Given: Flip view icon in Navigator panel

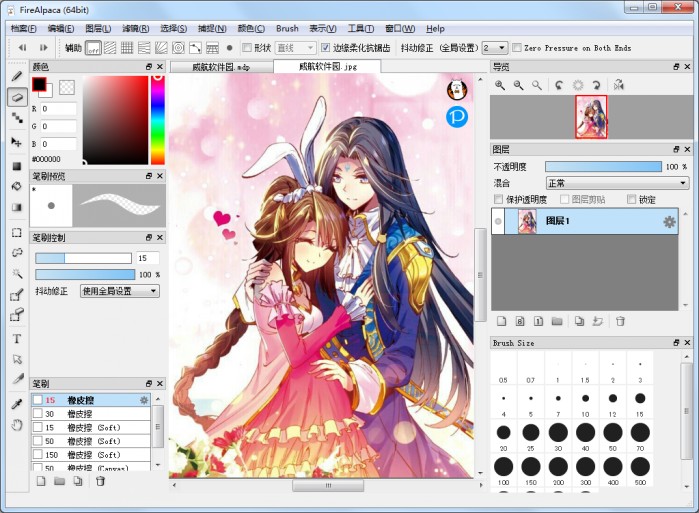Looking at the screenshot, I should [x=618, y=85].
